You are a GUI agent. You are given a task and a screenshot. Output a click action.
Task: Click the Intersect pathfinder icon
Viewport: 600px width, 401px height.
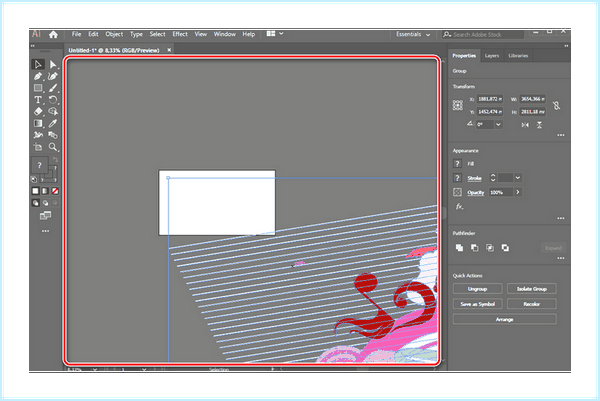coord(490,248)
